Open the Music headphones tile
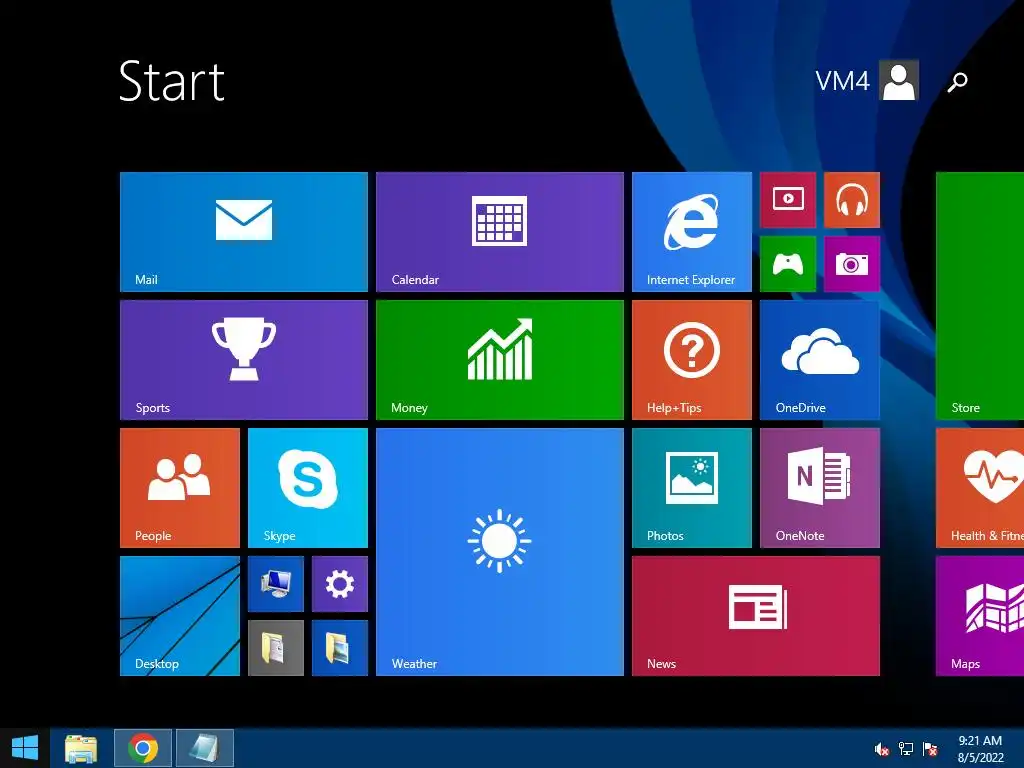This screenshot has width=1024, height=768. [x=852, y=200]
